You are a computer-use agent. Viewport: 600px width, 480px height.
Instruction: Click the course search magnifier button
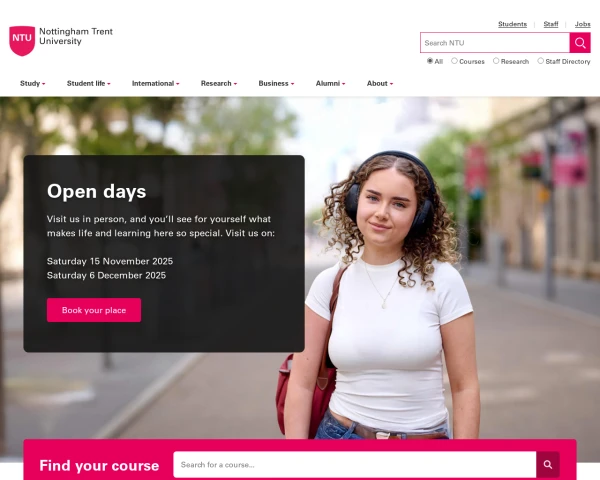pyautogui.click(x=548, y=464)
